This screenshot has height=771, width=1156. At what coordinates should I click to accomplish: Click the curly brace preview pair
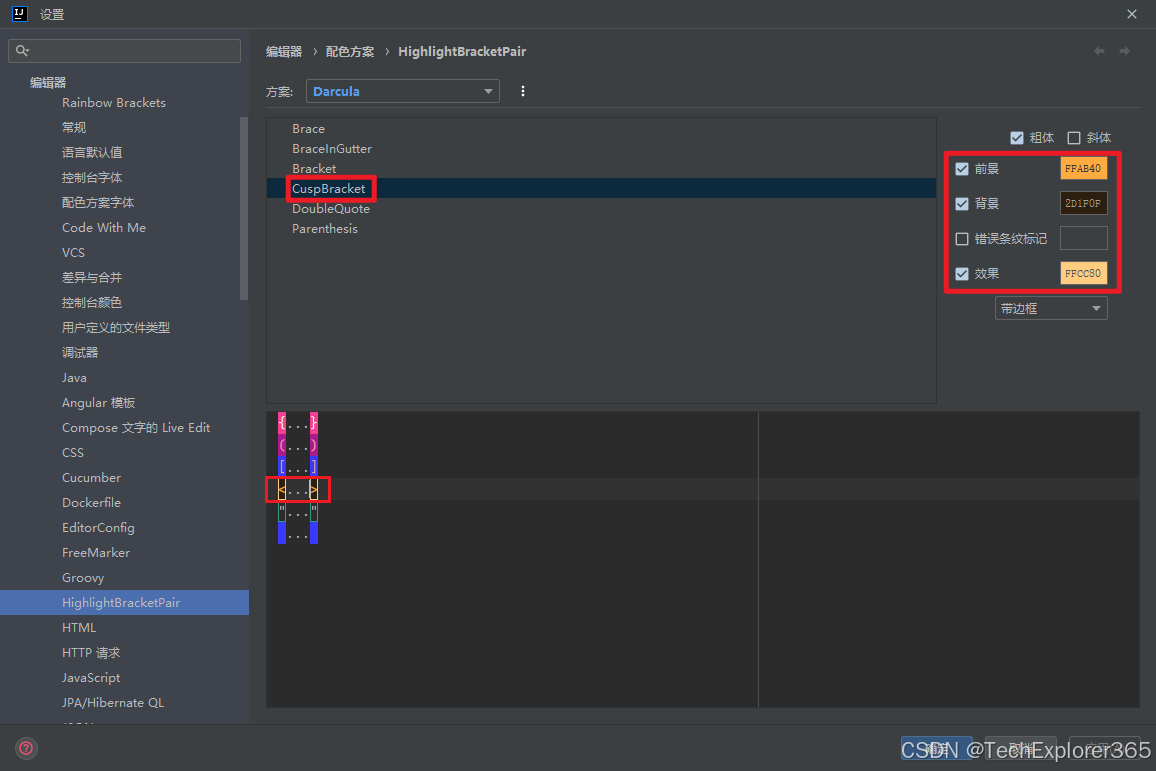(x=298, y=423)
